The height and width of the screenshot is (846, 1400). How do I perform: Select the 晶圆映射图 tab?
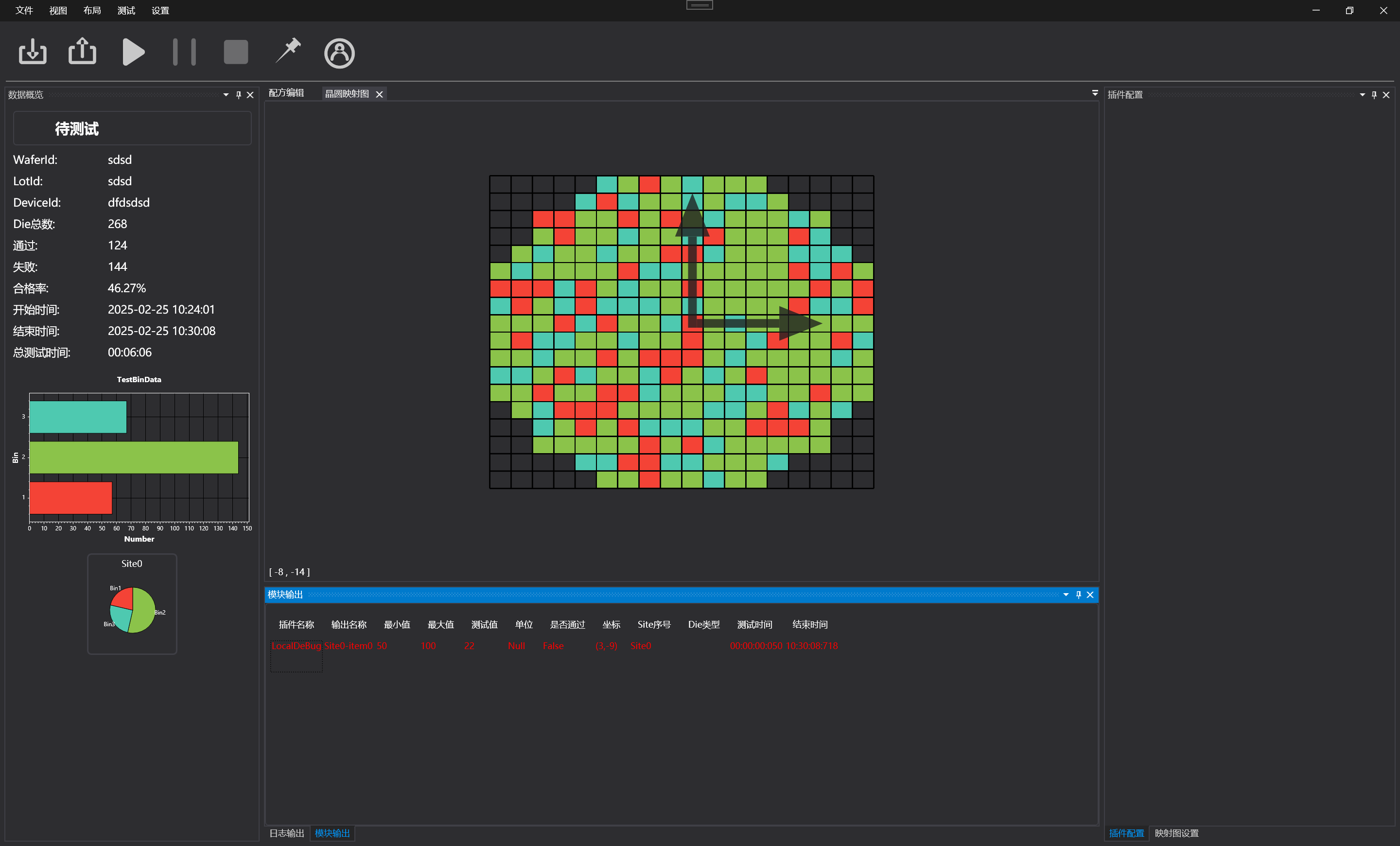(x=347, y=94)
